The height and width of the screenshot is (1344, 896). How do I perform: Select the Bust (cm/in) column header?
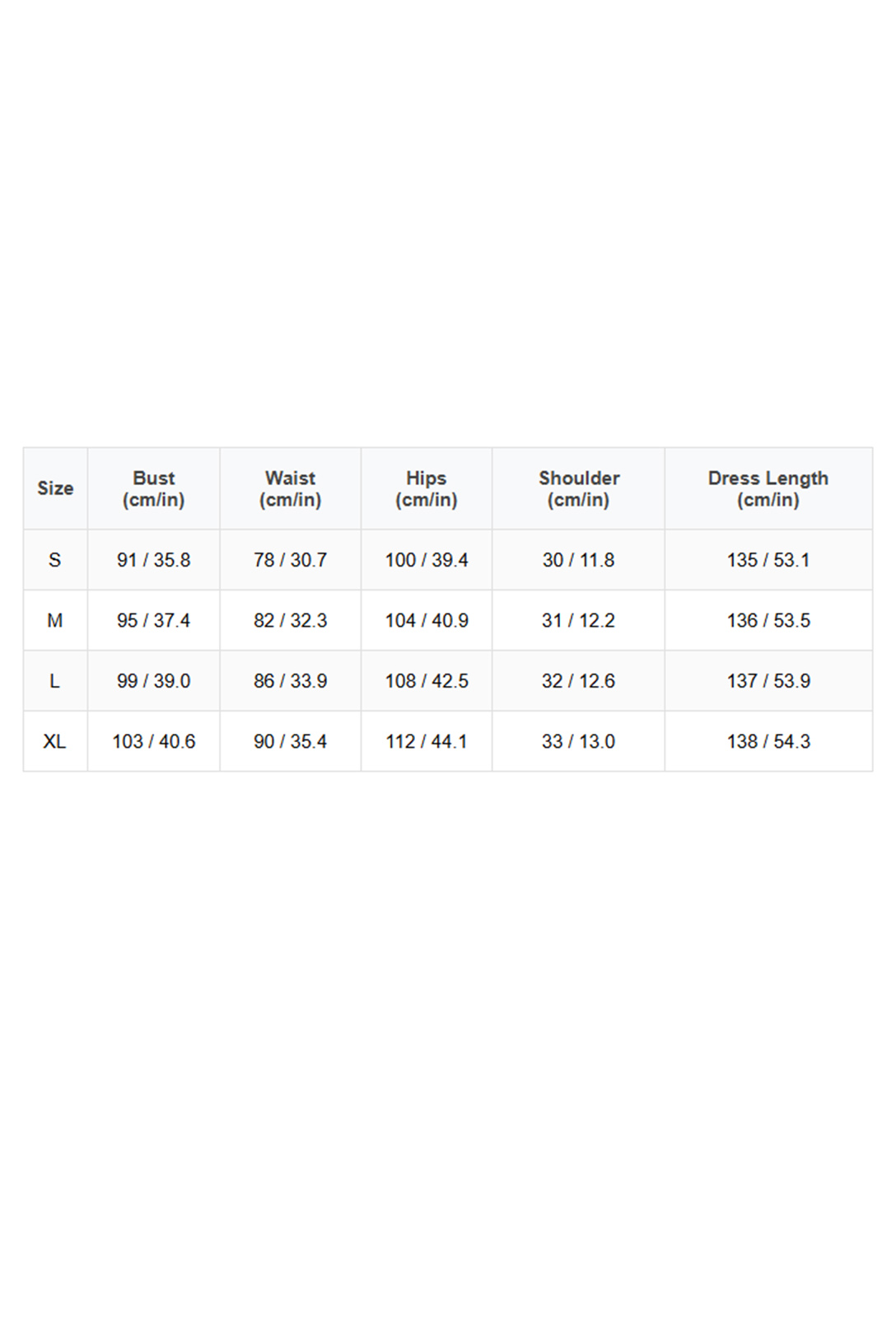coord(154,488)
